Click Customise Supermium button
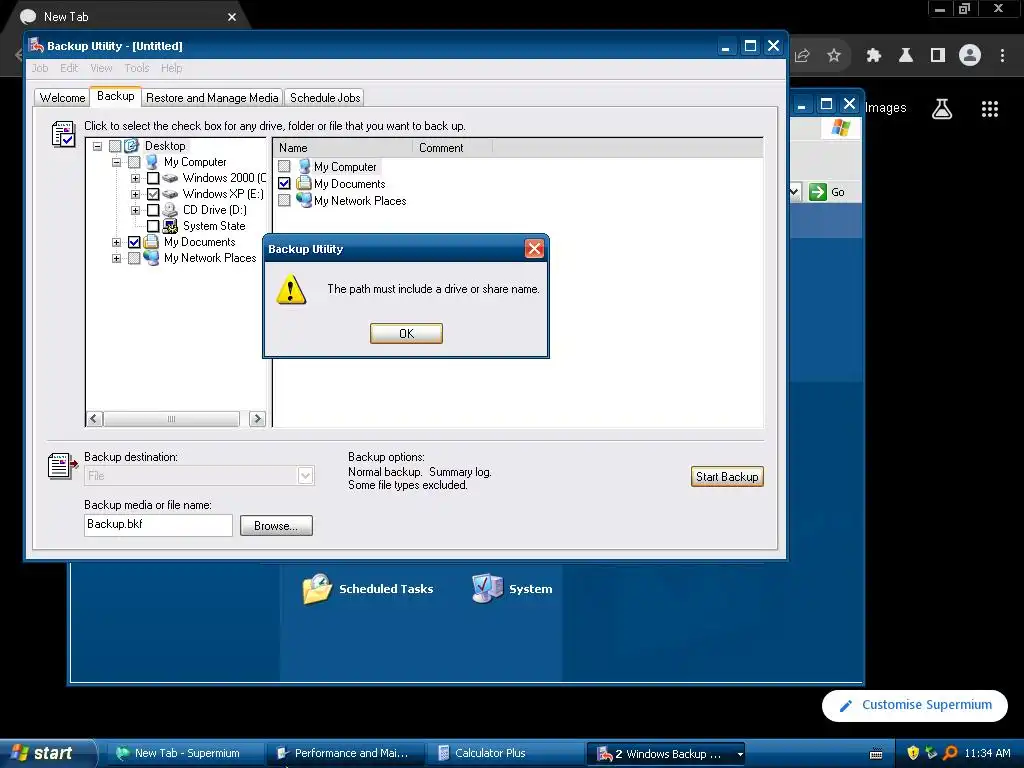This screenshot has height=768, width=1024. point(914,705)
